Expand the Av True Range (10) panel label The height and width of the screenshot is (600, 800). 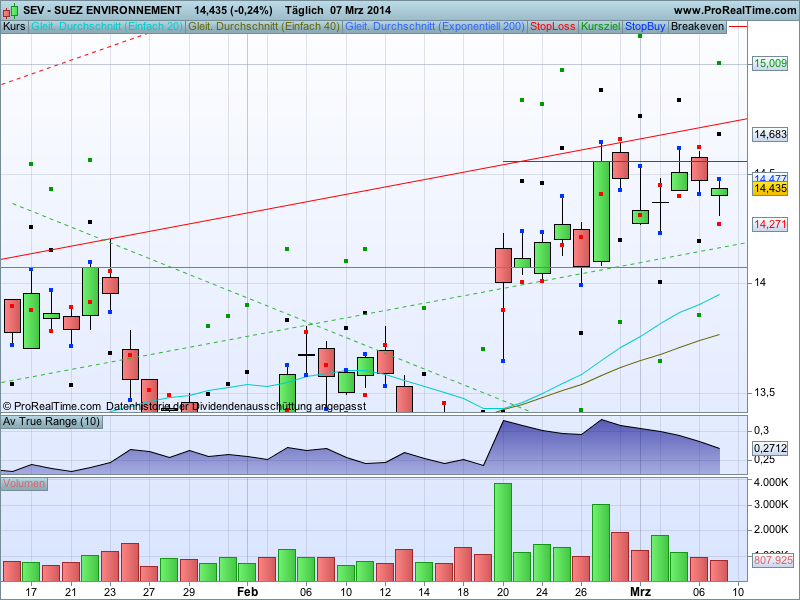pyautogui.click(x=52, y=422)
